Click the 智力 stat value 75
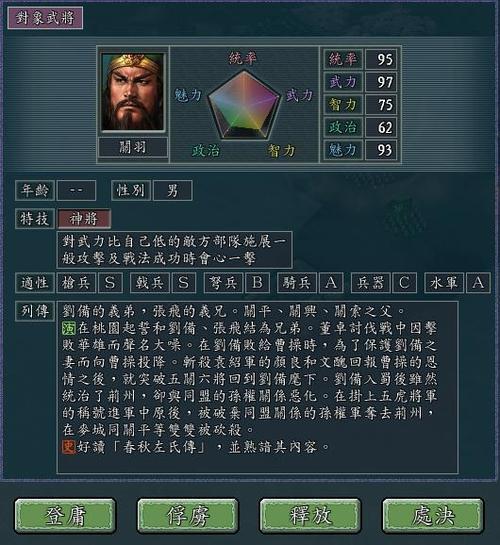Viewport: 500px width, 545px height. [x=381, y=105]
